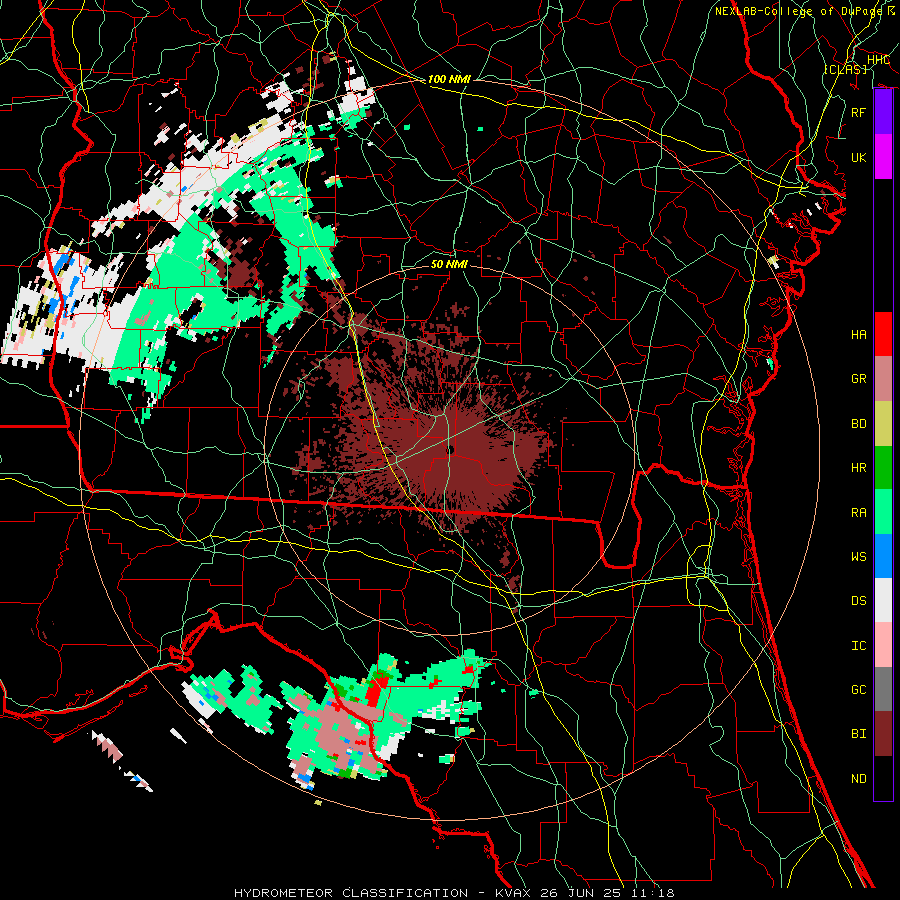
Task: Click the RA rain legend swatch
Action: point(883,512)
